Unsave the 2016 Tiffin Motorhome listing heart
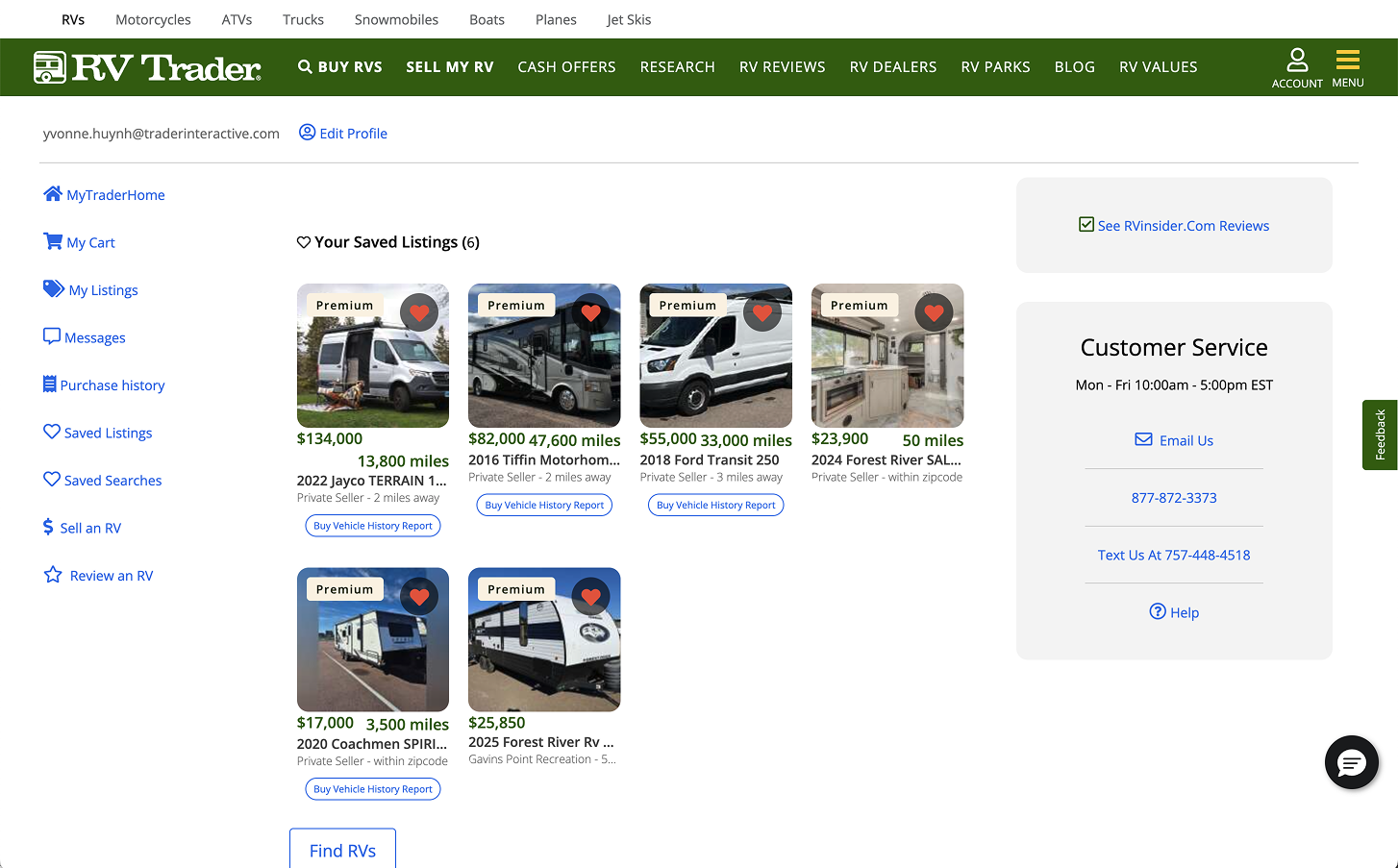The width and height of the screenshot is (1398, 868). (x=591, y=312)
